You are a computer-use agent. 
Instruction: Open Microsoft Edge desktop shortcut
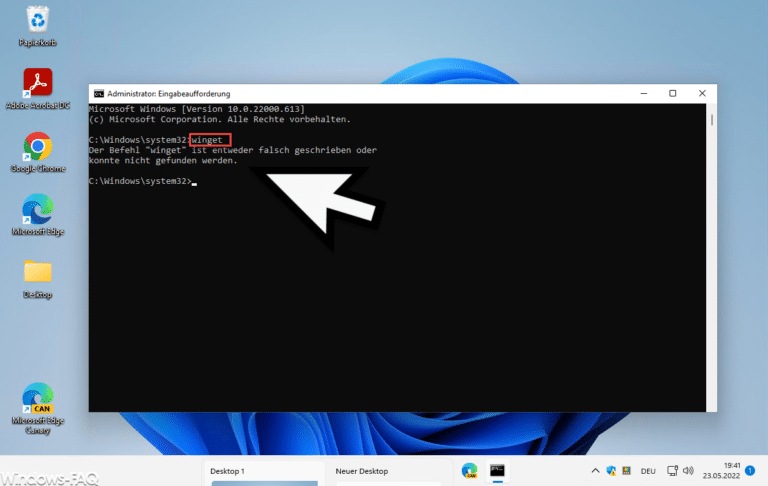click(x=37, y=210)
